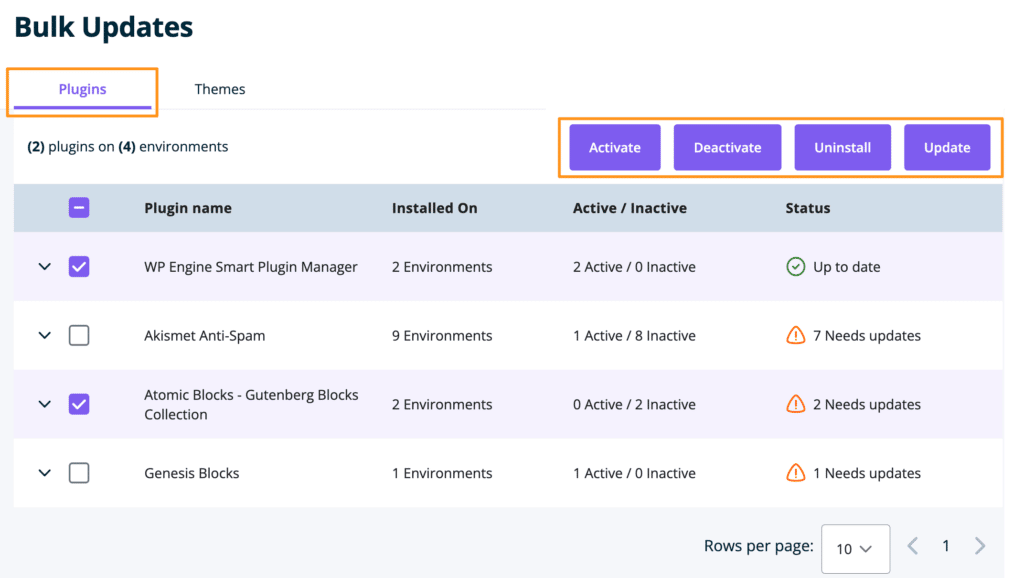Click the Activate button
1024x578 pixels.
tap(614, 147)
